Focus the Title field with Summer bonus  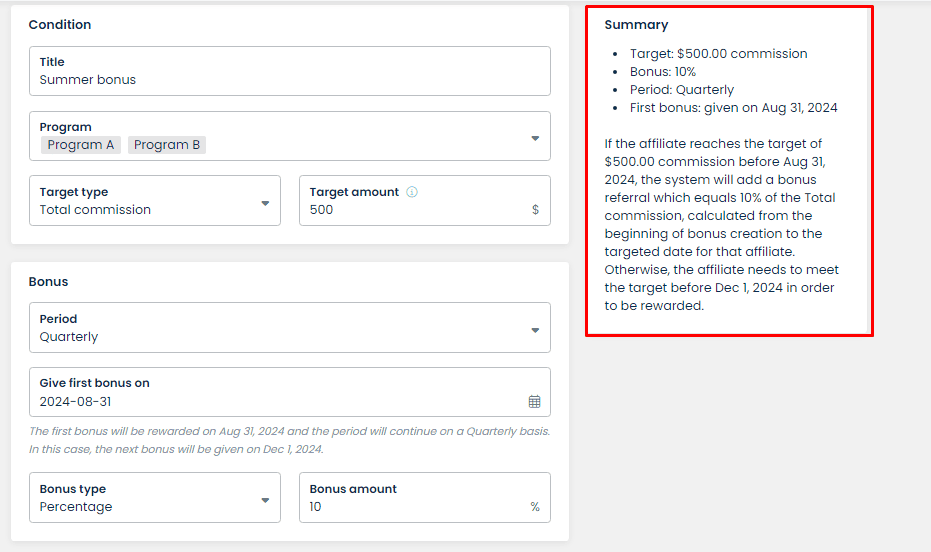click(x=290, y=71)
